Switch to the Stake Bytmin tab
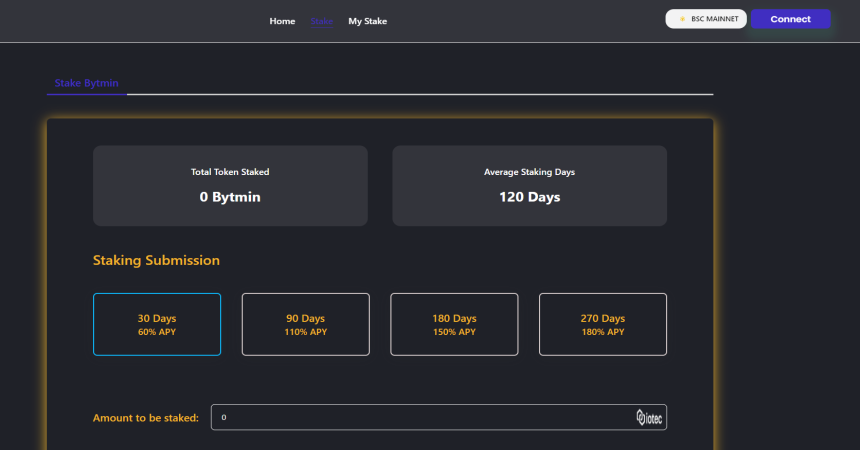 click(87, 83)
